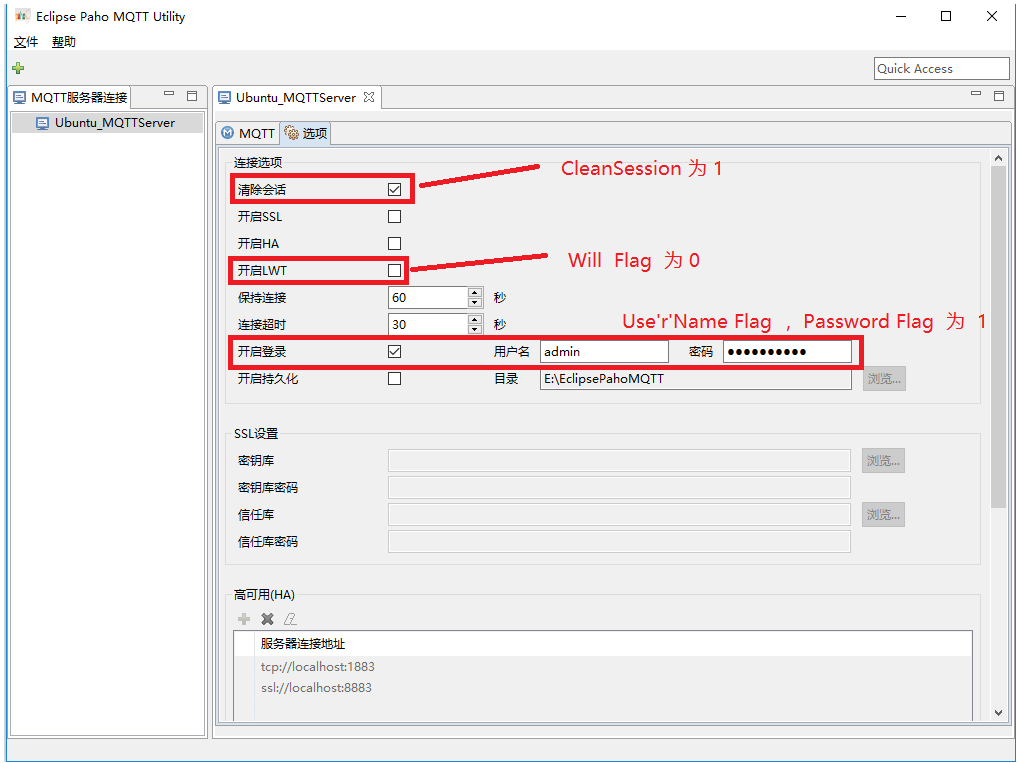Open the 帮助 menu

tap(64, 42)
